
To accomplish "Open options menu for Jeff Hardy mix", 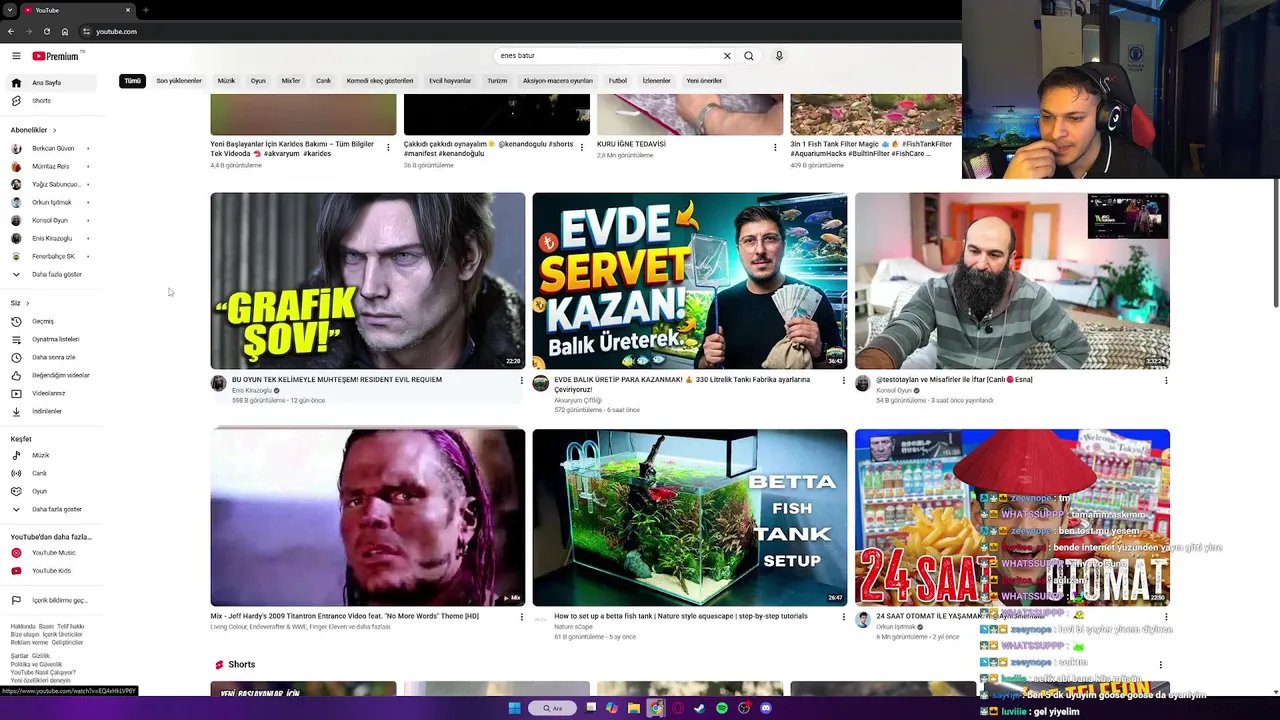I will coord(521,617).
